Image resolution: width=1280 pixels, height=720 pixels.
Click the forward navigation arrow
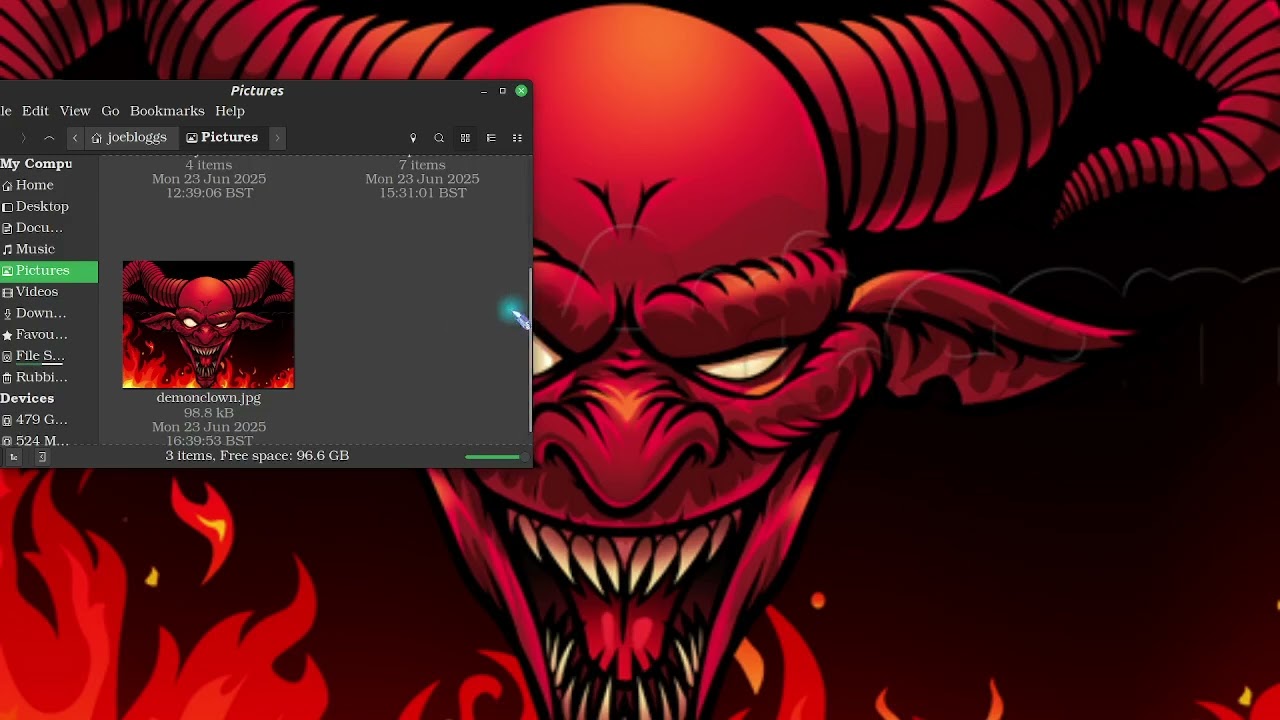pyautogui.click(x=23, y=138)
